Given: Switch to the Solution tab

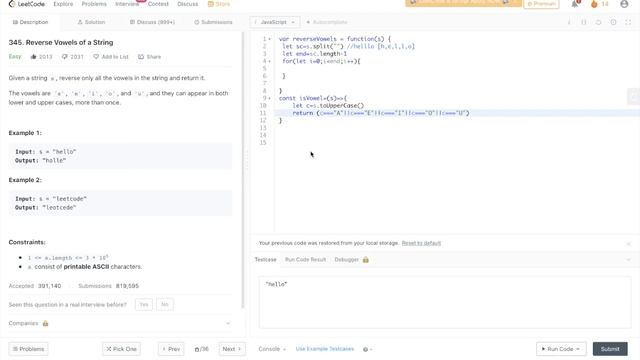Looking at the screenshot, I should point(91,22).
